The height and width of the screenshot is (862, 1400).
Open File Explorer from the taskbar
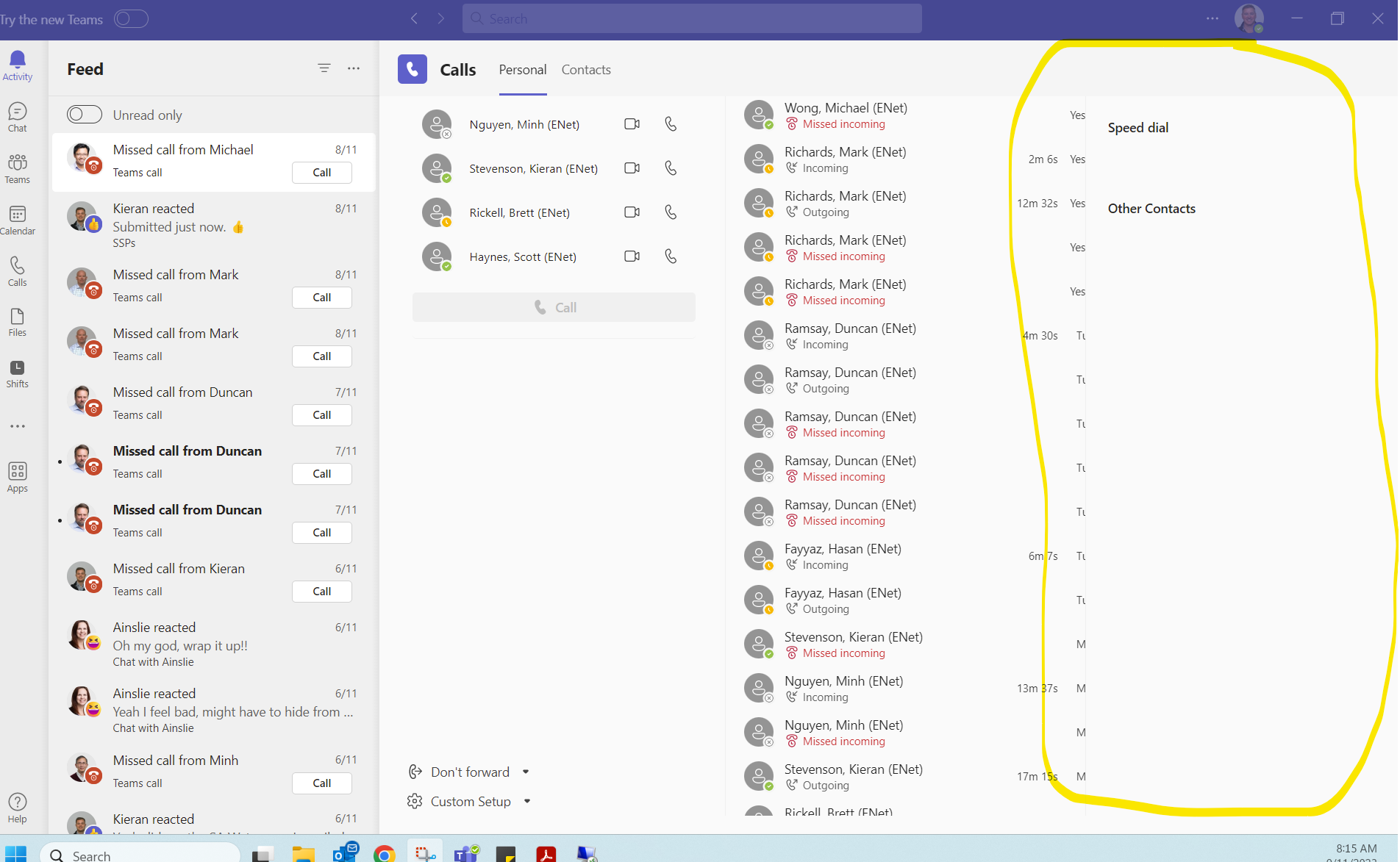(x=303, y=855)
